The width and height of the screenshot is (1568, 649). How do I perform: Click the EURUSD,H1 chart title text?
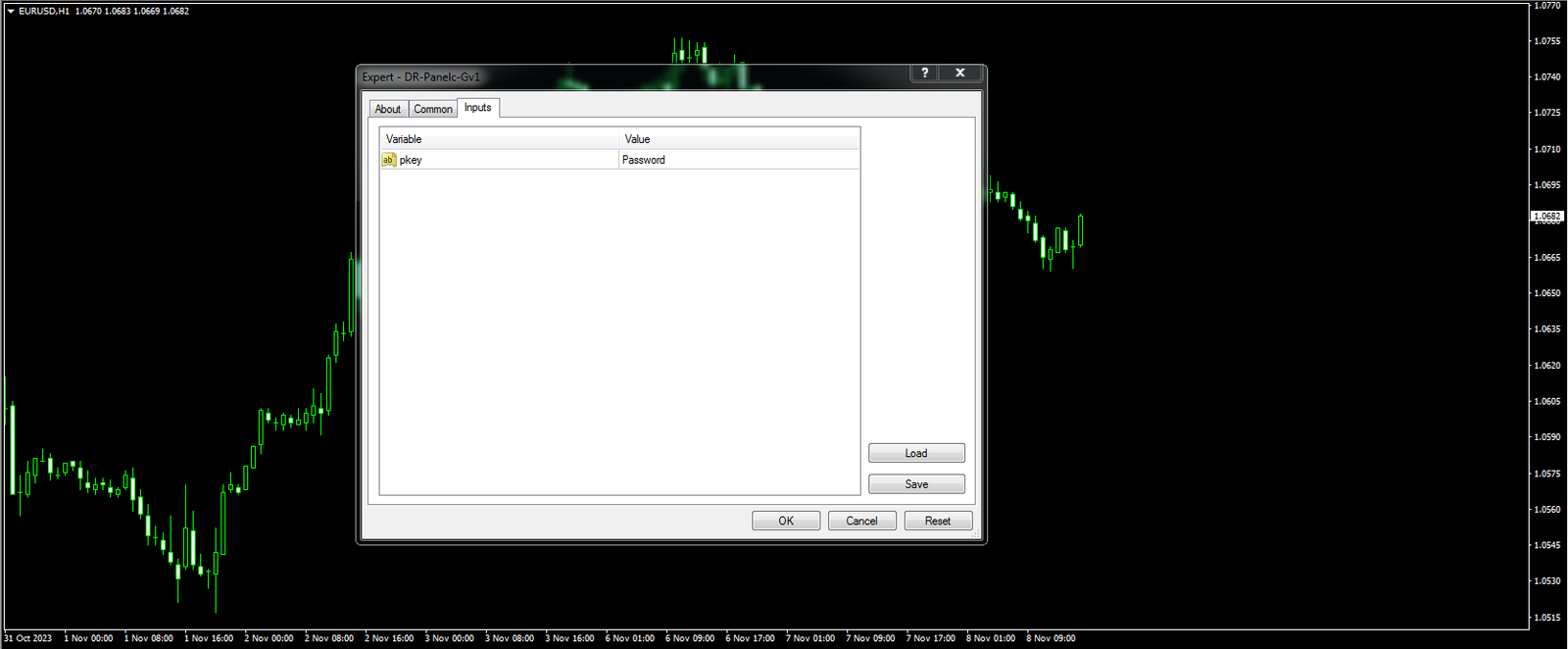coord(44,11)
